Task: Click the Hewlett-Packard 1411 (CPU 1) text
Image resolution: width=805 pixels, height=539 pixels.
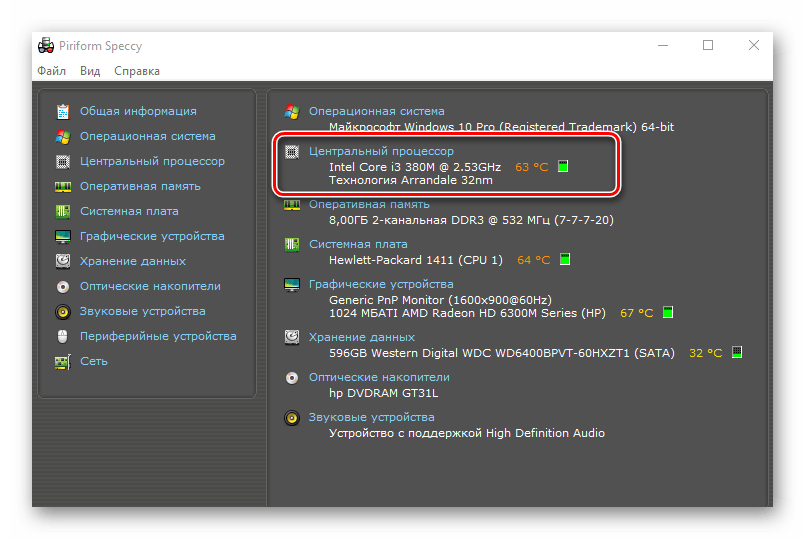Action: click(416, 260)
